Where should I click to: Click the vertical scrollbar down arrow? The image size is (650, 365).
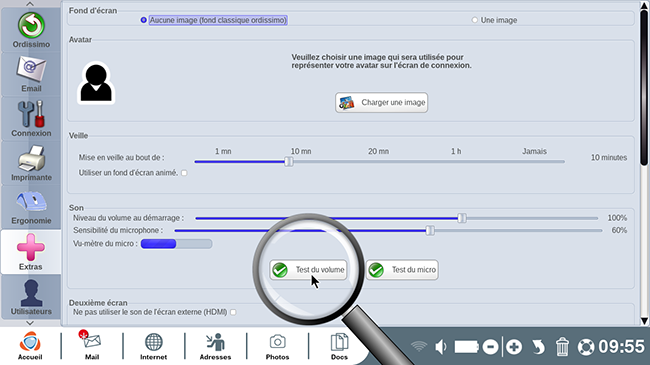(644, 321)
